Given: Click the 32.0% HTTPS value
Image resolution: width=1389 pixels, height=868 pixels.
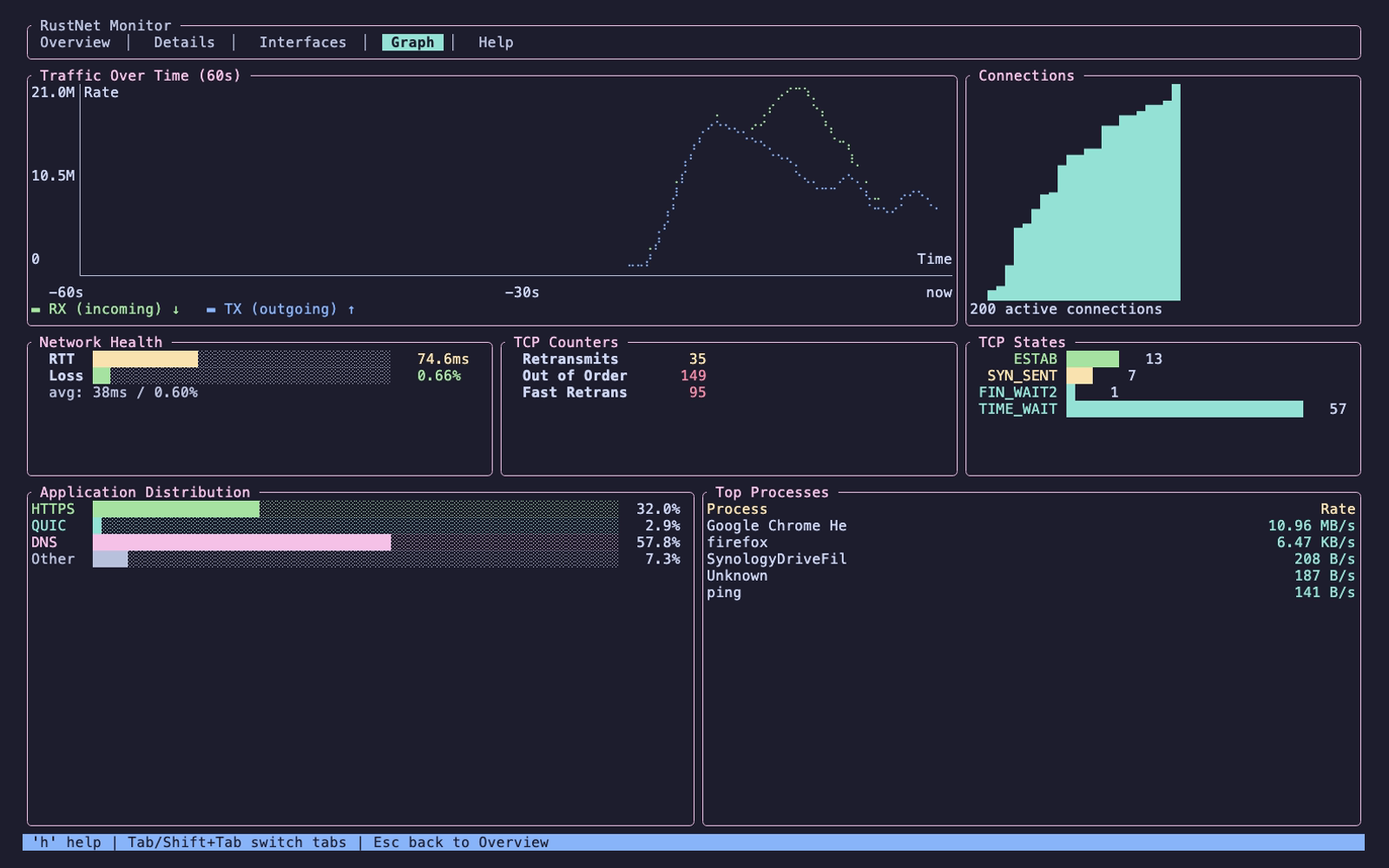Looking at the screenshot, I should coord(658,510).
